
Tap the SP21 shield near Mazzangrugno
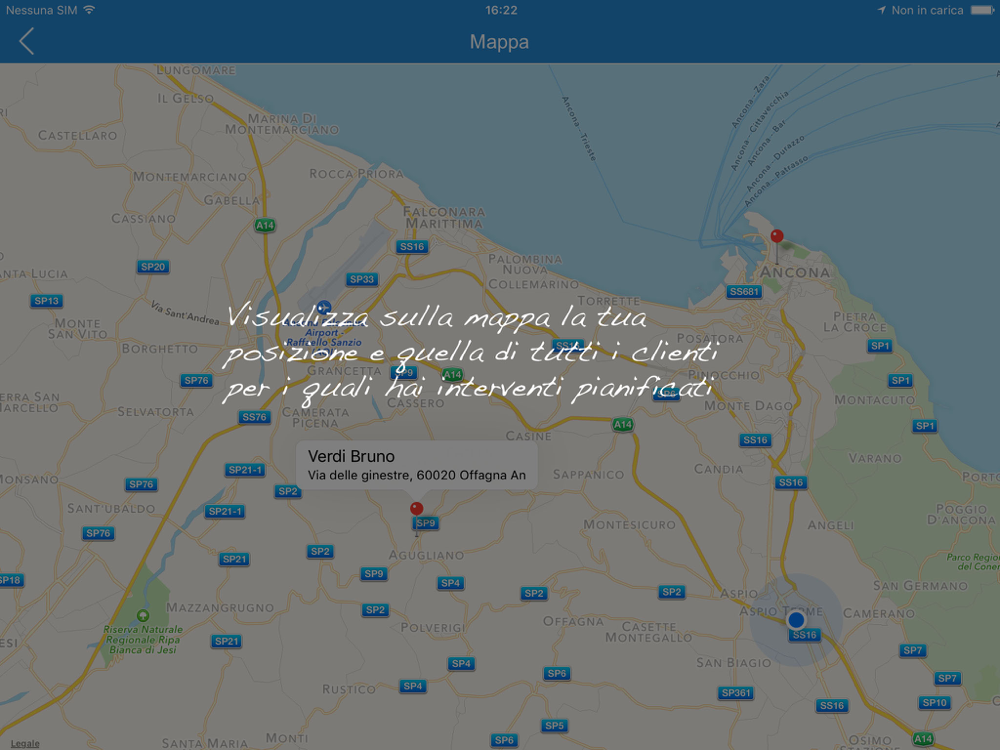tap(226, 641)
